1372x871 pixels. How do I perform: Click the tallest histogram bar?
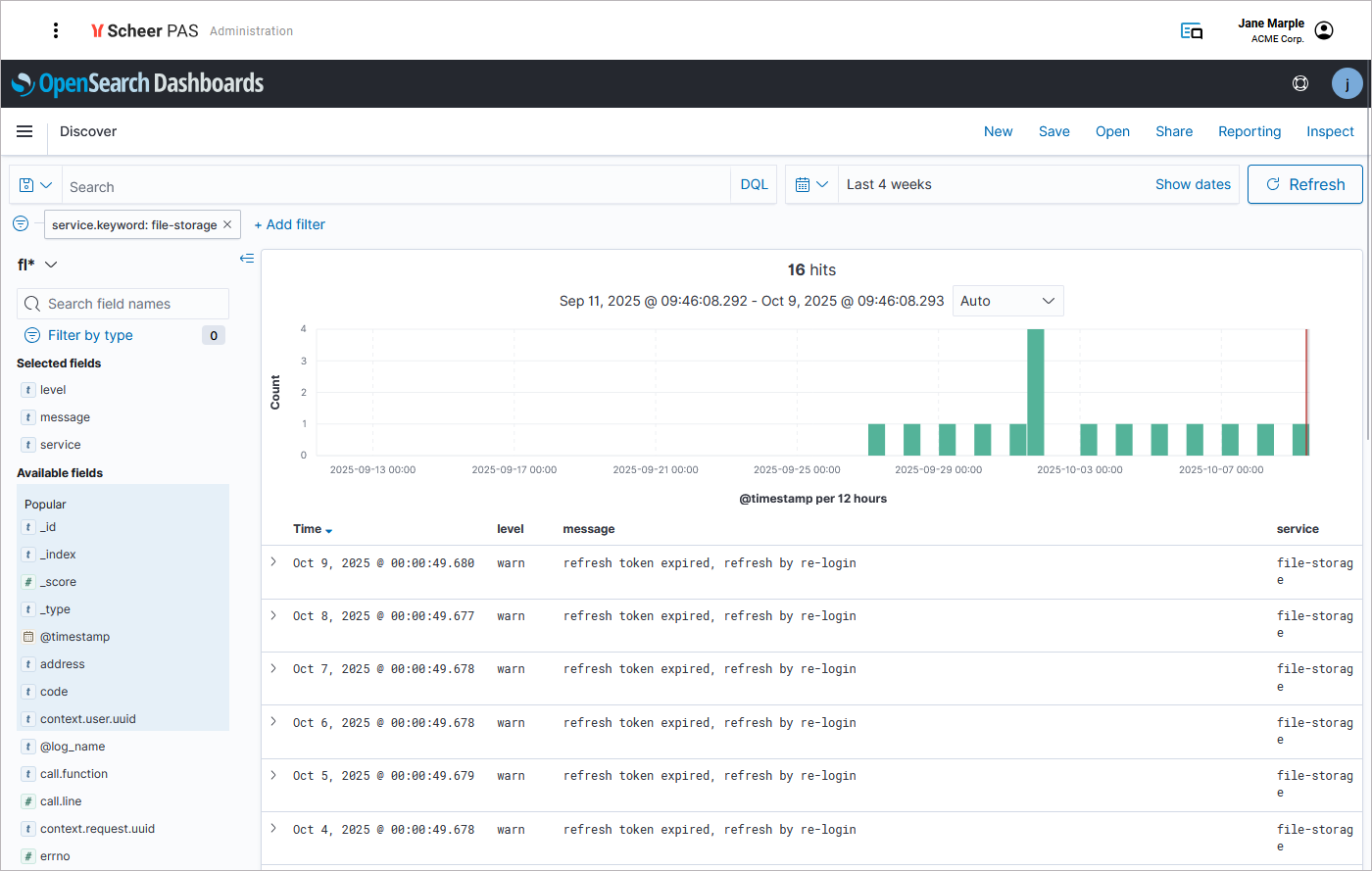[x=1035, y=392]
